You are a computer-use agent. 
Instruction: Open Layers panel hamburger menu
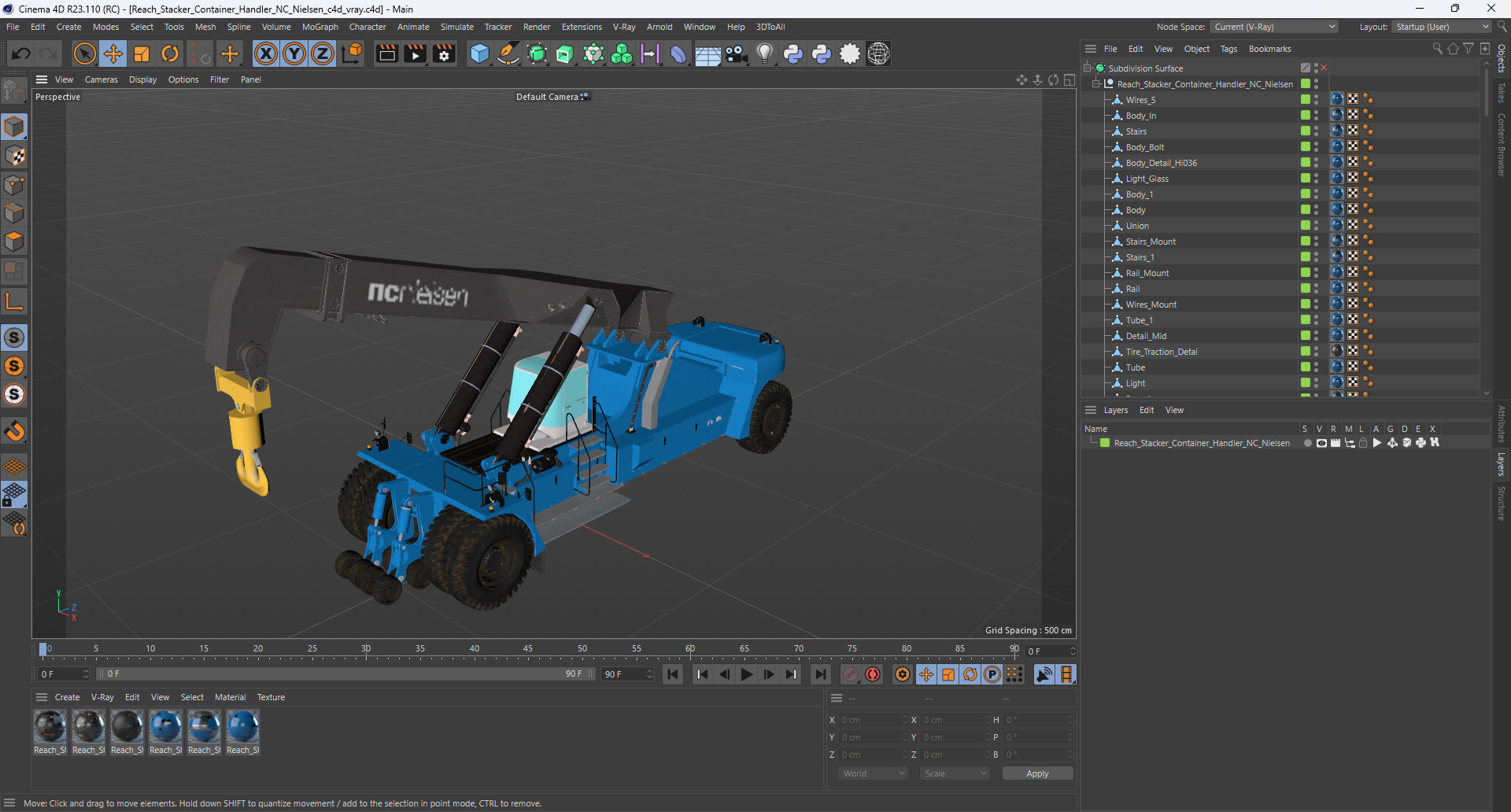coord(1090,410)
